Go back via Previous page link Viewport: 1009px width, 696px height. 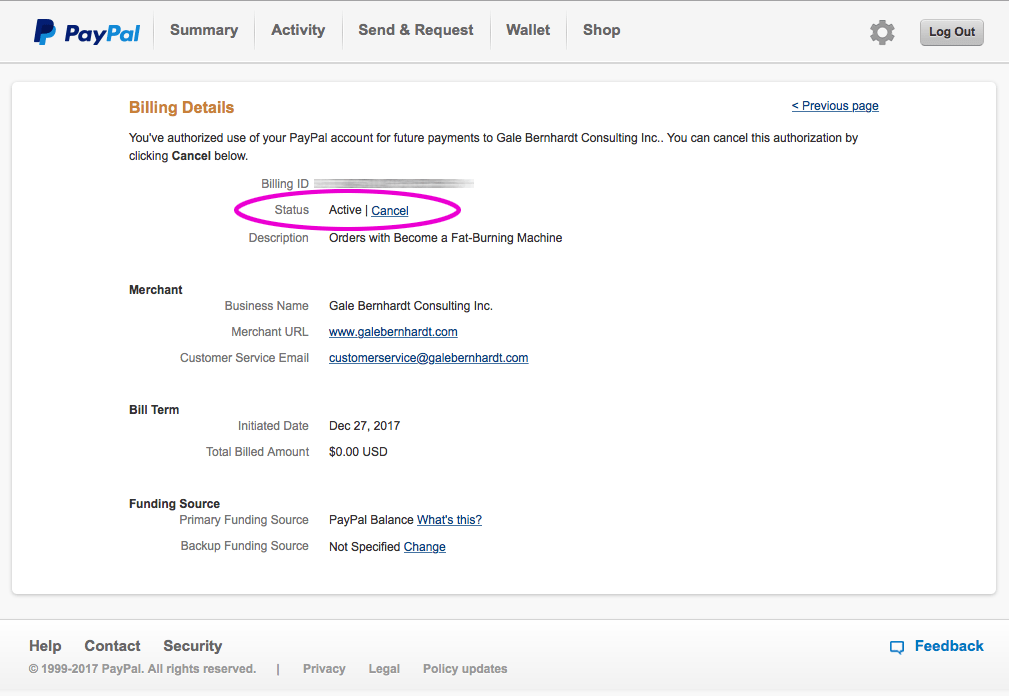[835, 106]
